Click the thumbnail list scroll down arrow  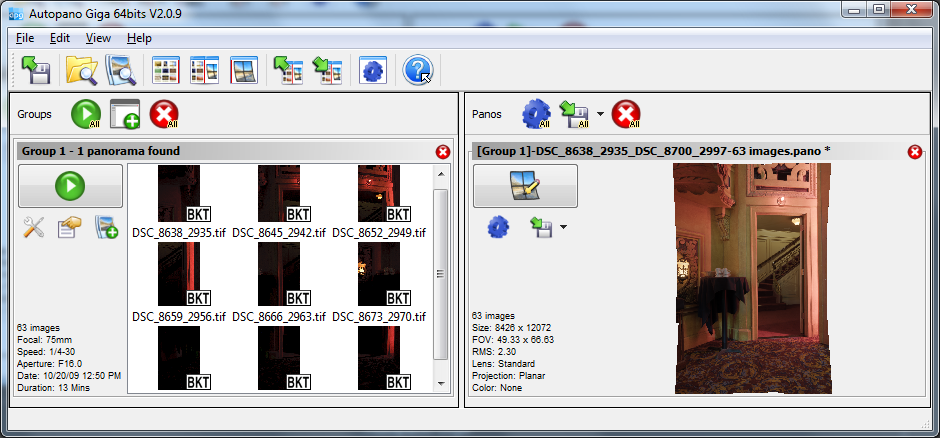(441, 383)
